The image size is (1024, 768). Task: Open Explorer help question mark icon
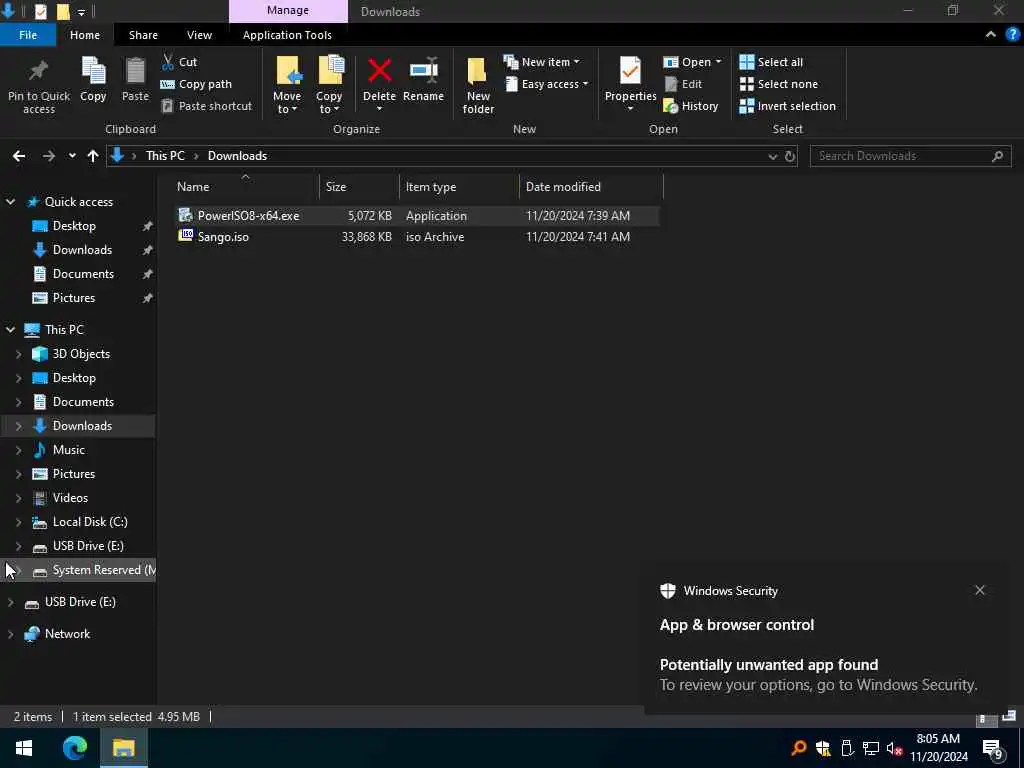click(x=1012, y=35)
